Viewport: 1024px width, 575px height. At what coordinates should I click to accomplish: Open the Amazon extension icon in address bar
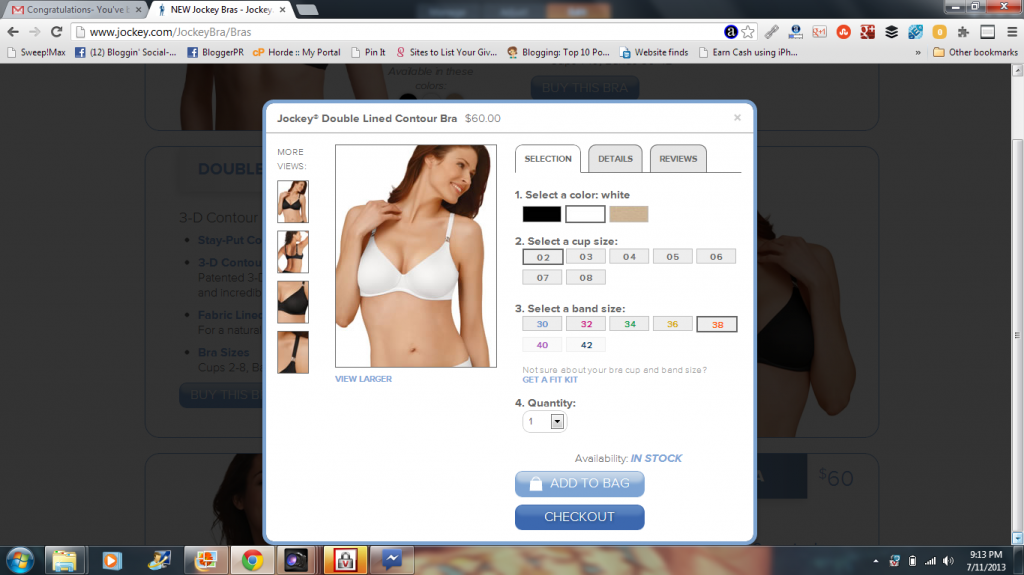[731, 31]
